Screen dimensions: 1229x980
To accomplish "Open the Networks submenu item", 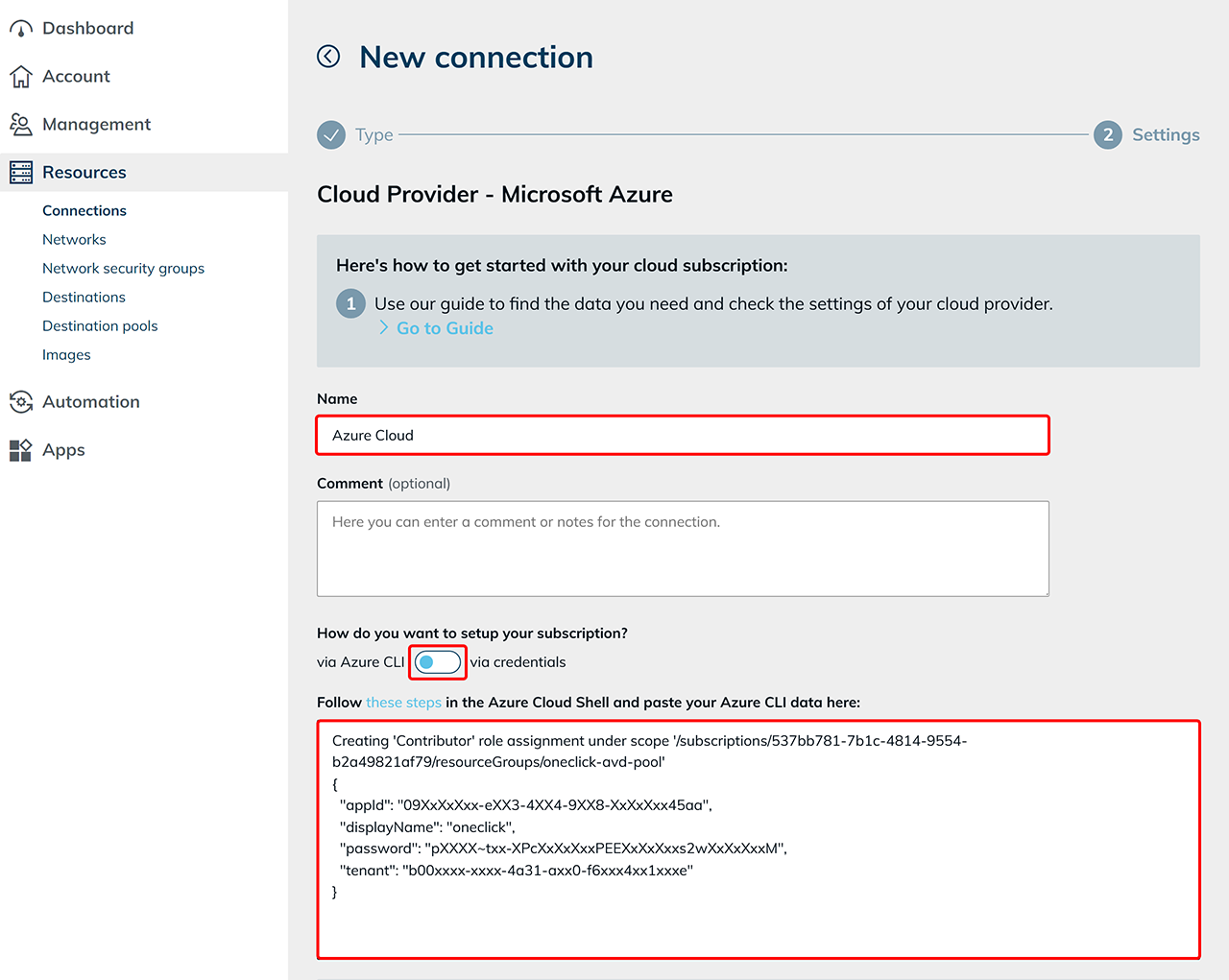I will tap(74, 240).
